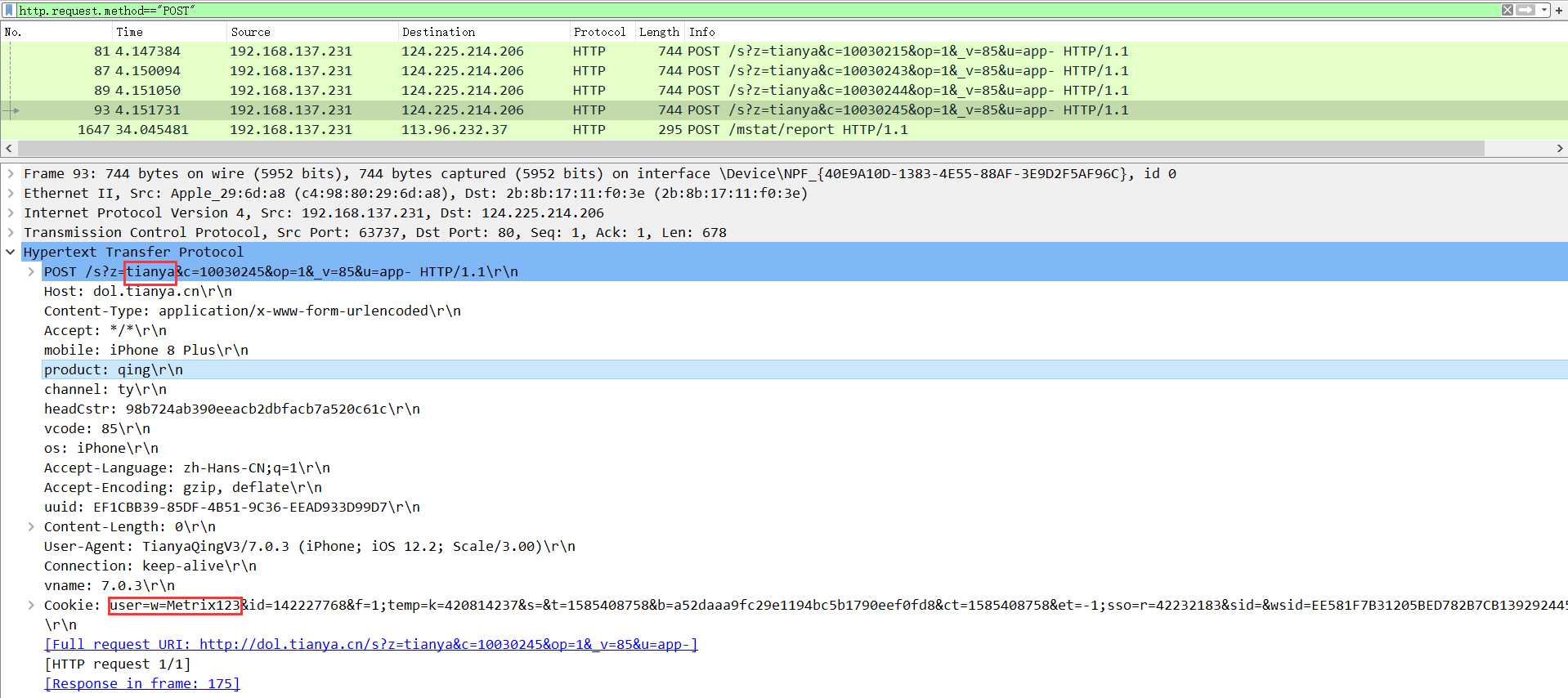The image size is (1568, 698).
Task: Expand the Cookie field
Action: click(x=31, y=605)
